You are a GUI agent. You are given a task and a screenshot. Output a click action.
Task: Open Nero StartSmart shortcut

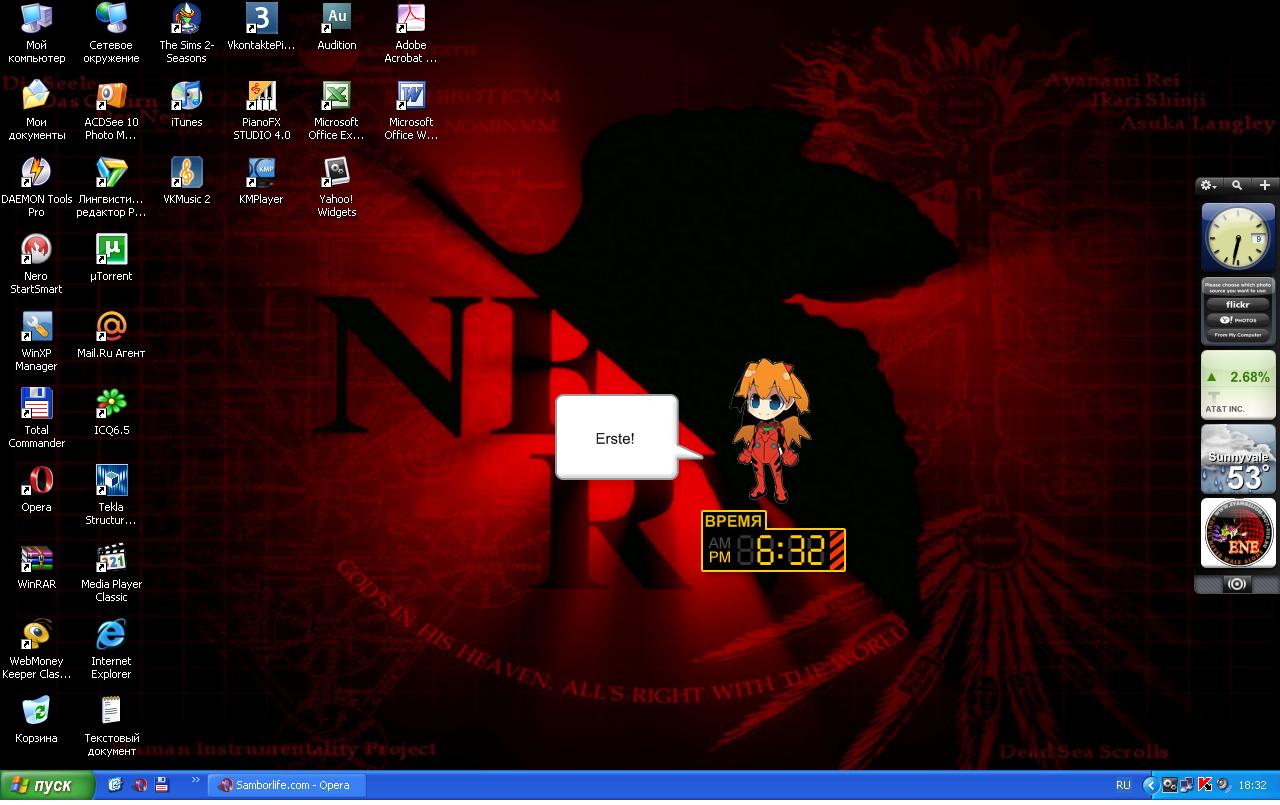pyautogui.click(x=36, y=264)
